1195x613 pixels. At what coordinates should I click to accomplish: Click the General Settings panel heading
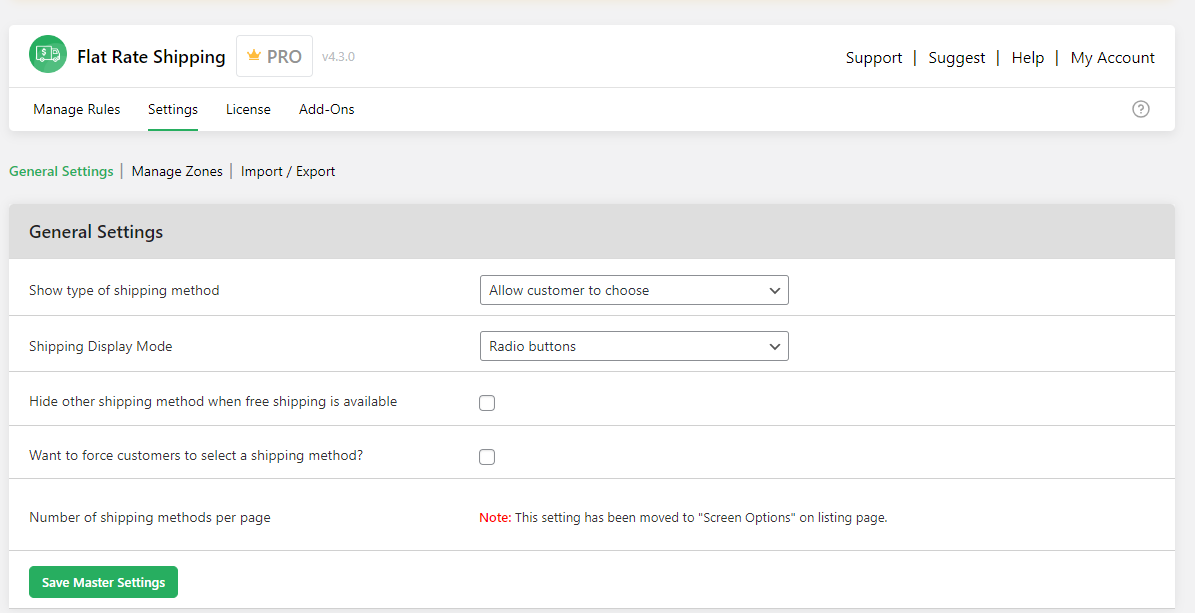coord(96,232)
